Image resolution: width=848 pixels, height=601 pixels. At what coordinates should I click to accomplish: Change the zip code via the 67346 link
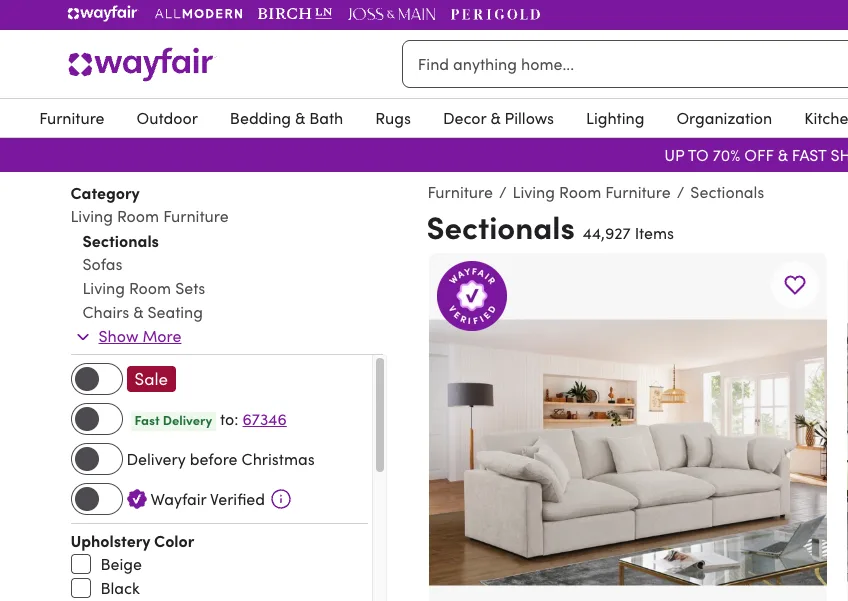click(264, 420)
